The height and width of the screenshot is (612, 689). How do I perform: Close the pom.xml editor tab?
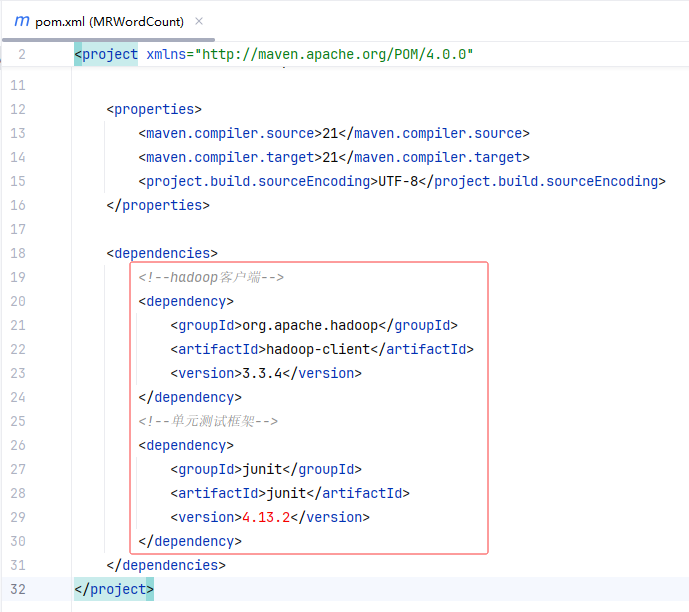click(x=199, y=21)
